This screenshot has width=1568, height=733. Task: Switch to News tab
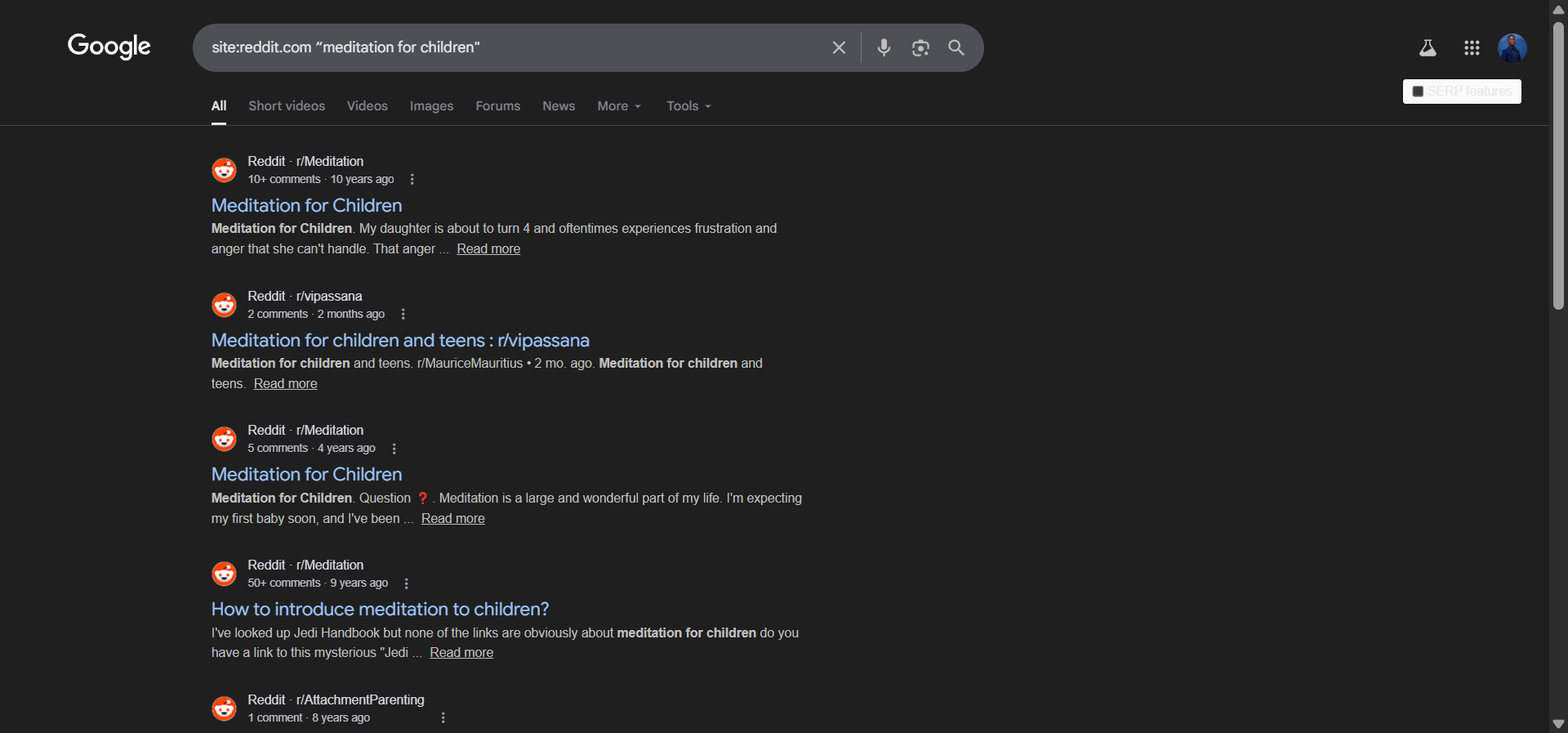pos(559,106)
